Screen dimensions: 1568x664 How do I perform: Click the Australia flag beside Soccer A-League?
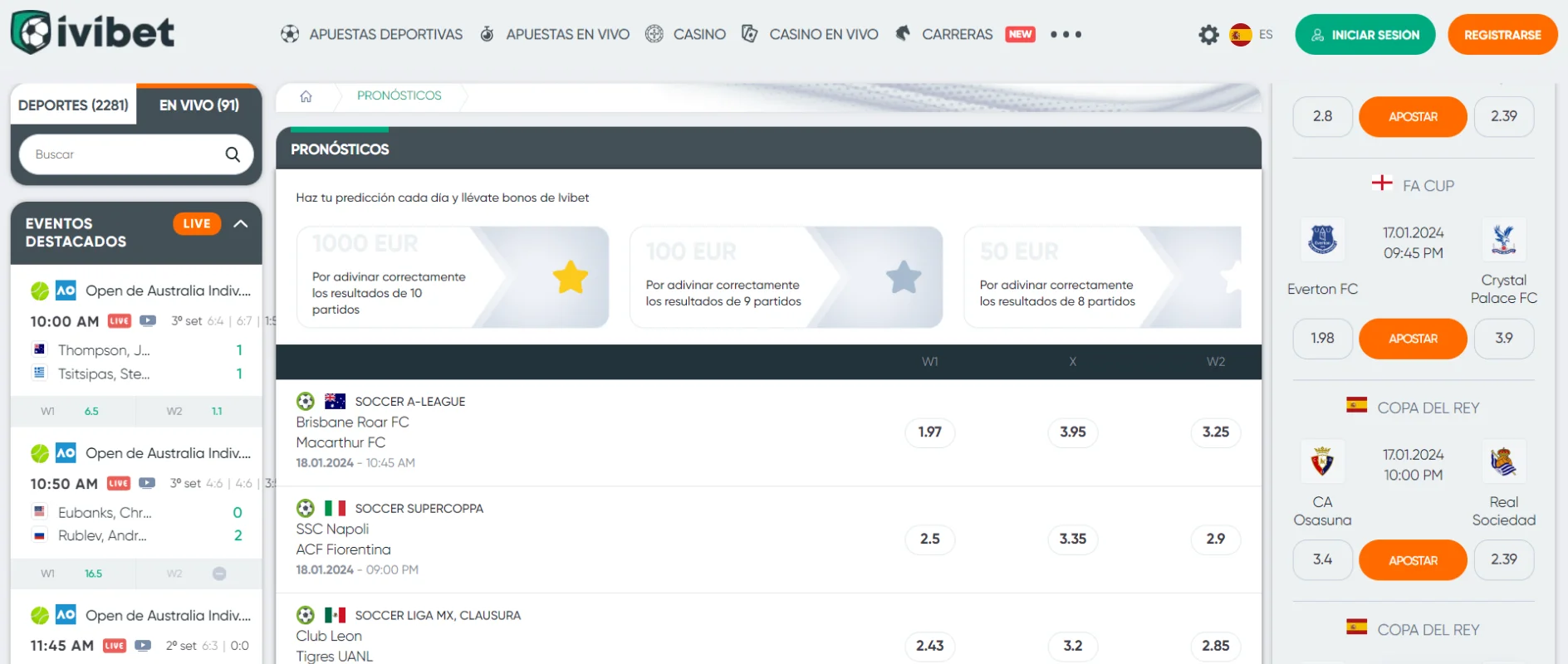335,401
